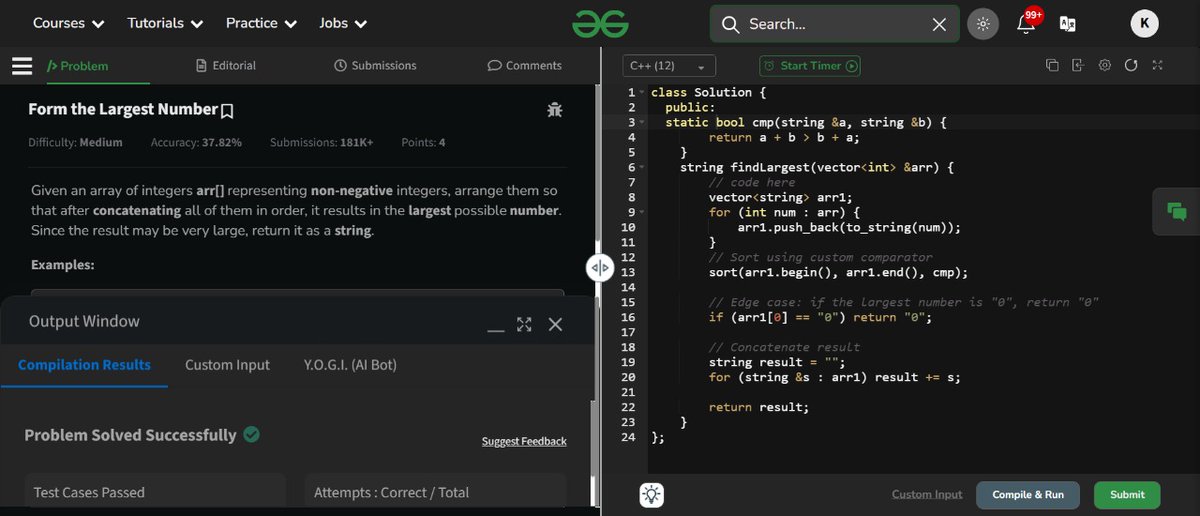Click the Compile & Run button
The height and width of the screenshot is (516, 1200).
pyautogui.click(x=1028, y=495)
